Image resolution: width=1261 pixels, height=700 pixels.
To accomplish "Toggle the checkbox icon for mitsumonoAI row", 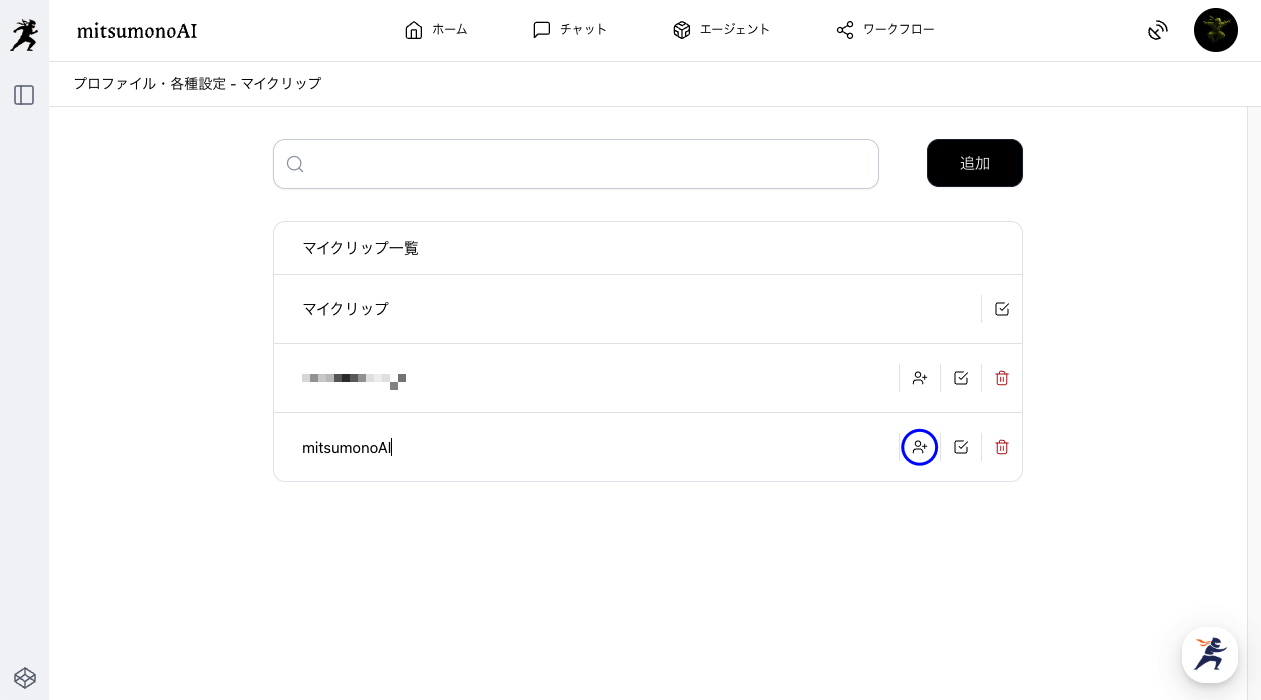I will point(961,447).
